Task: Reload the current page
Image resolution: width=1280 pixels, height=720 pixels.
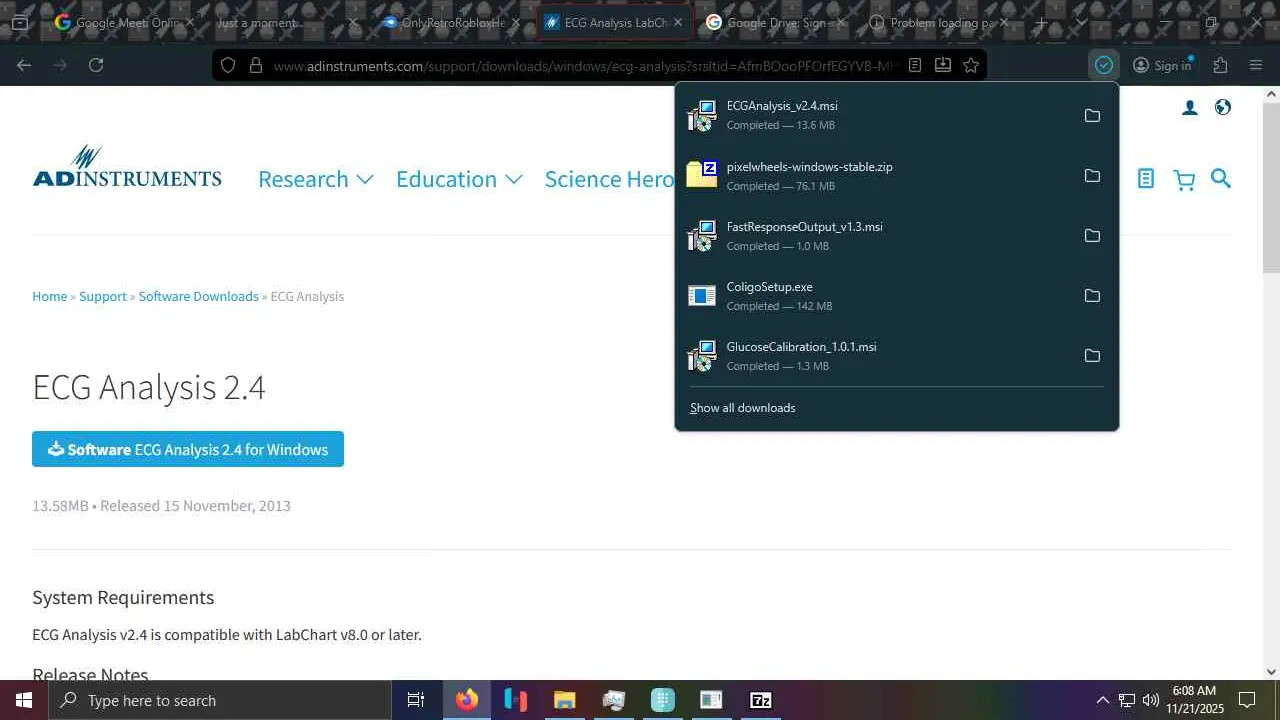Action: click(x=96, y=65)
